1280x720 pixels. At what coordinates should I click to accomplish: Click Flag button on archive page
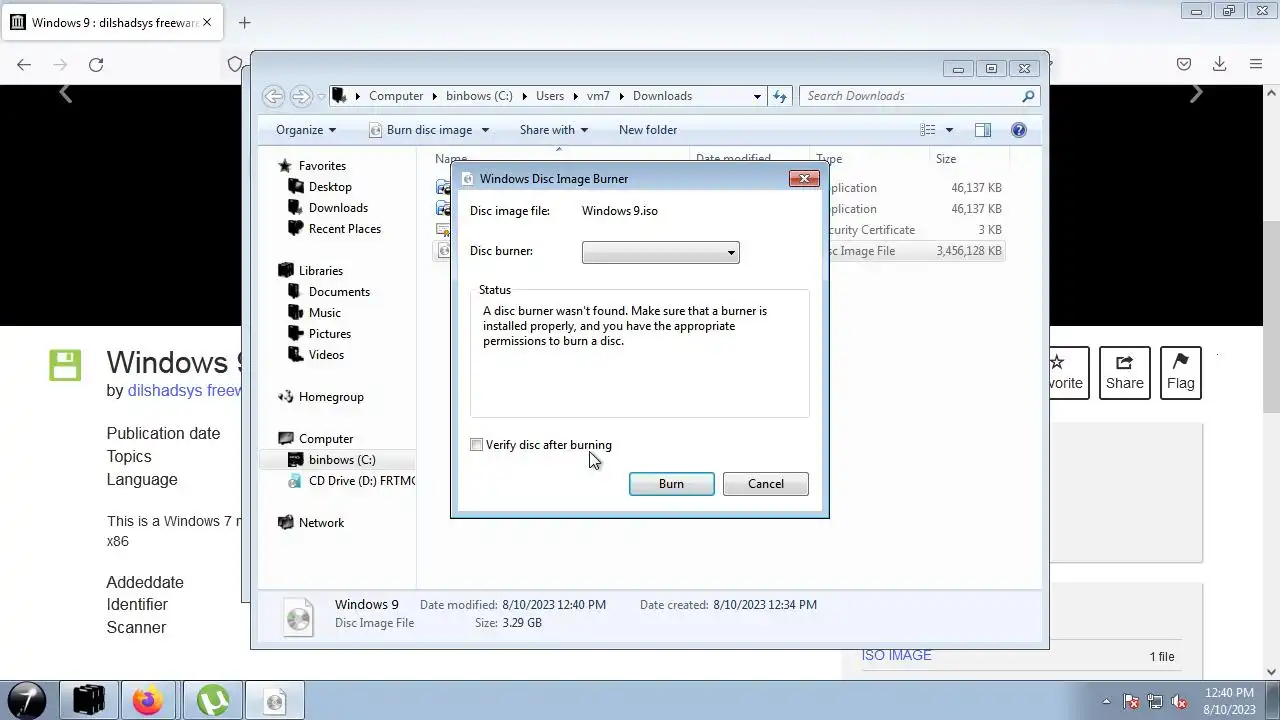click(1180, 372)
